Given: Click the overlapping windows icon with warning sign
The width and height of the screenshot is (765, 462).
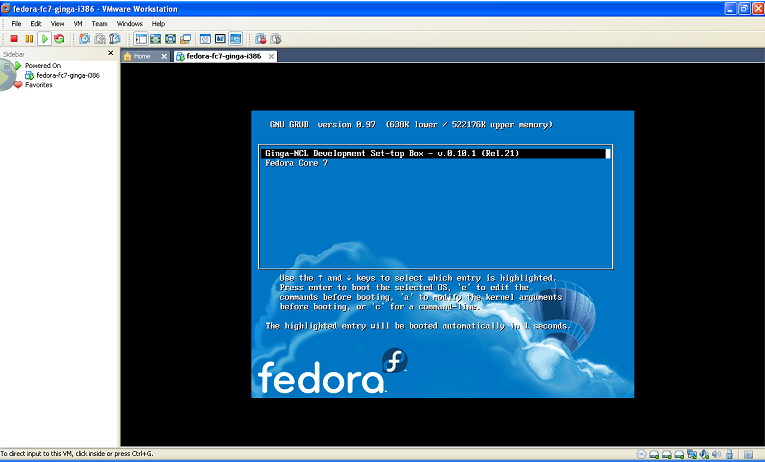Looking at the screenshot, I should pos(185,39).
